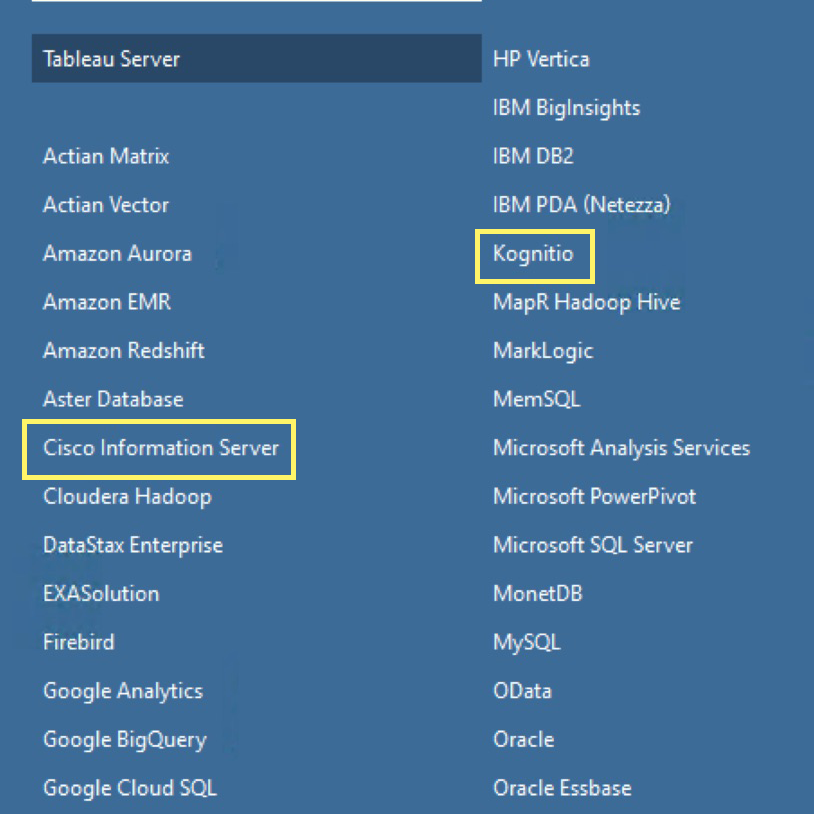Image resolution: width=814 pixels, height=814 pixels.
Task: Click the Kognitio connector
Action: [x=533, y=254]
